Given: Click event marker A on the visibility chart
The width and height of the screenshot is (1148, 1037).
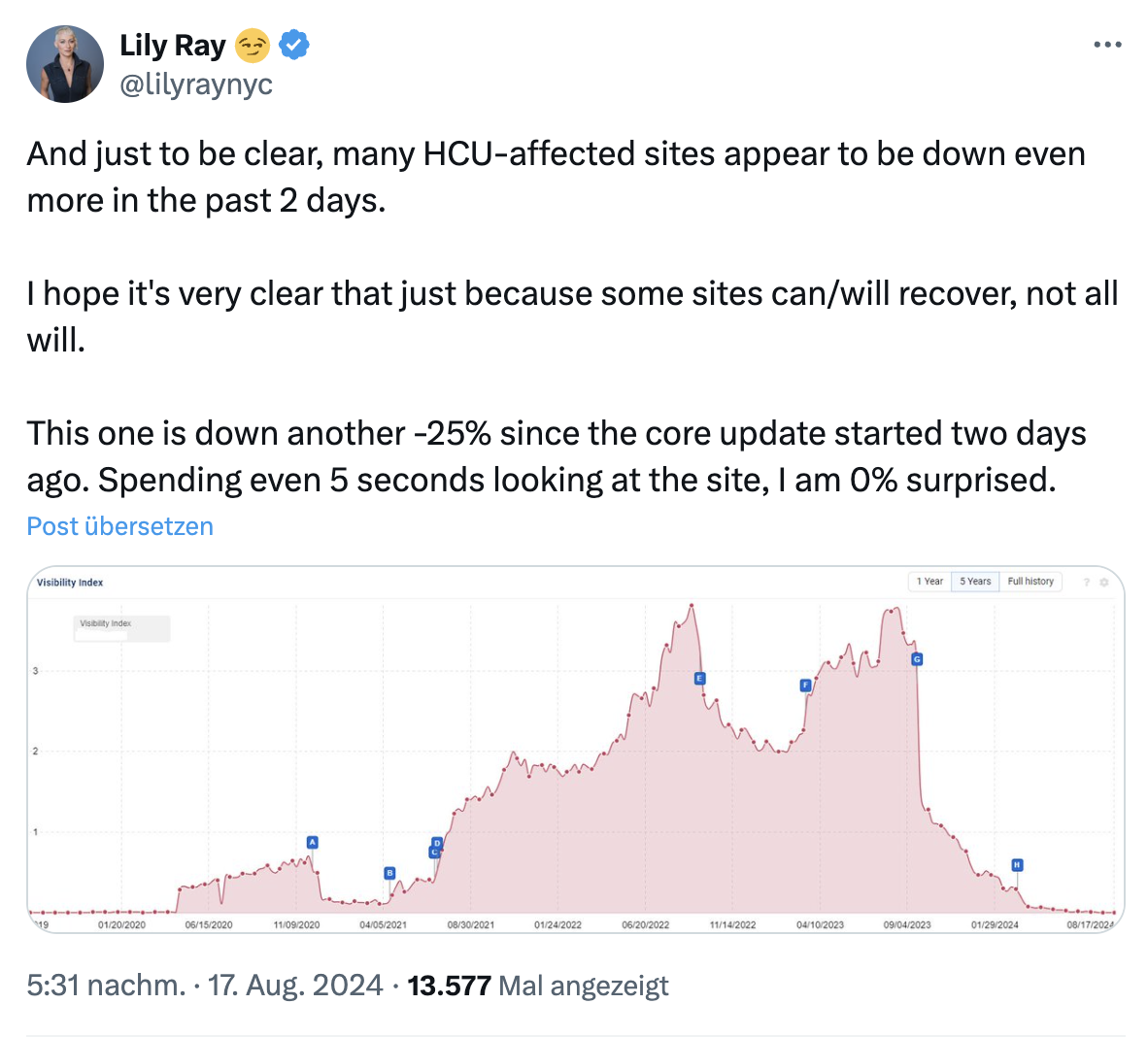Looking at the screenshot, I should [x=313, y=843].
